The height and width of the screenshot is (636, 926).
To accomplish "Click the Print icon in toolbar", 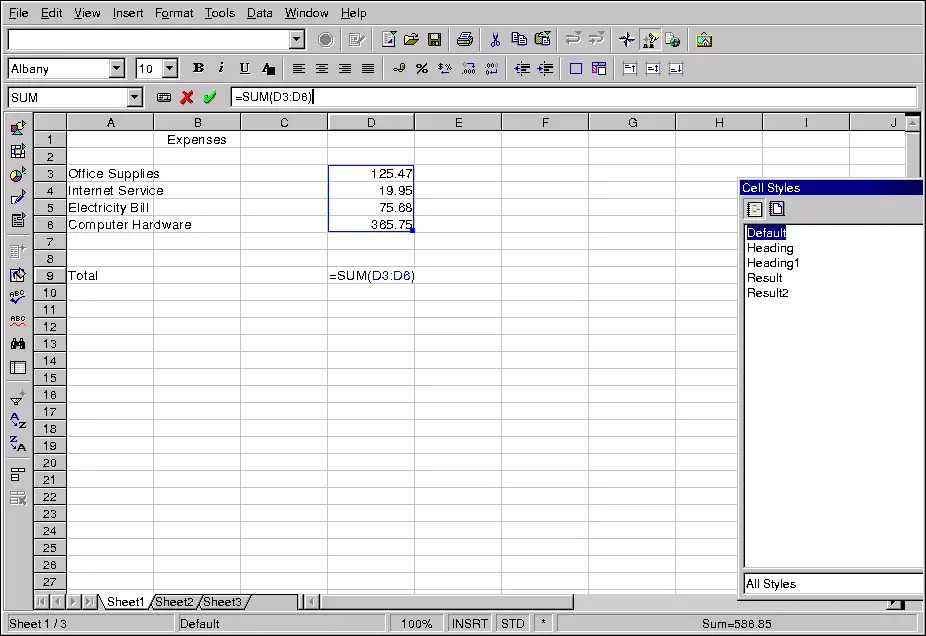I will click(464, 40).
